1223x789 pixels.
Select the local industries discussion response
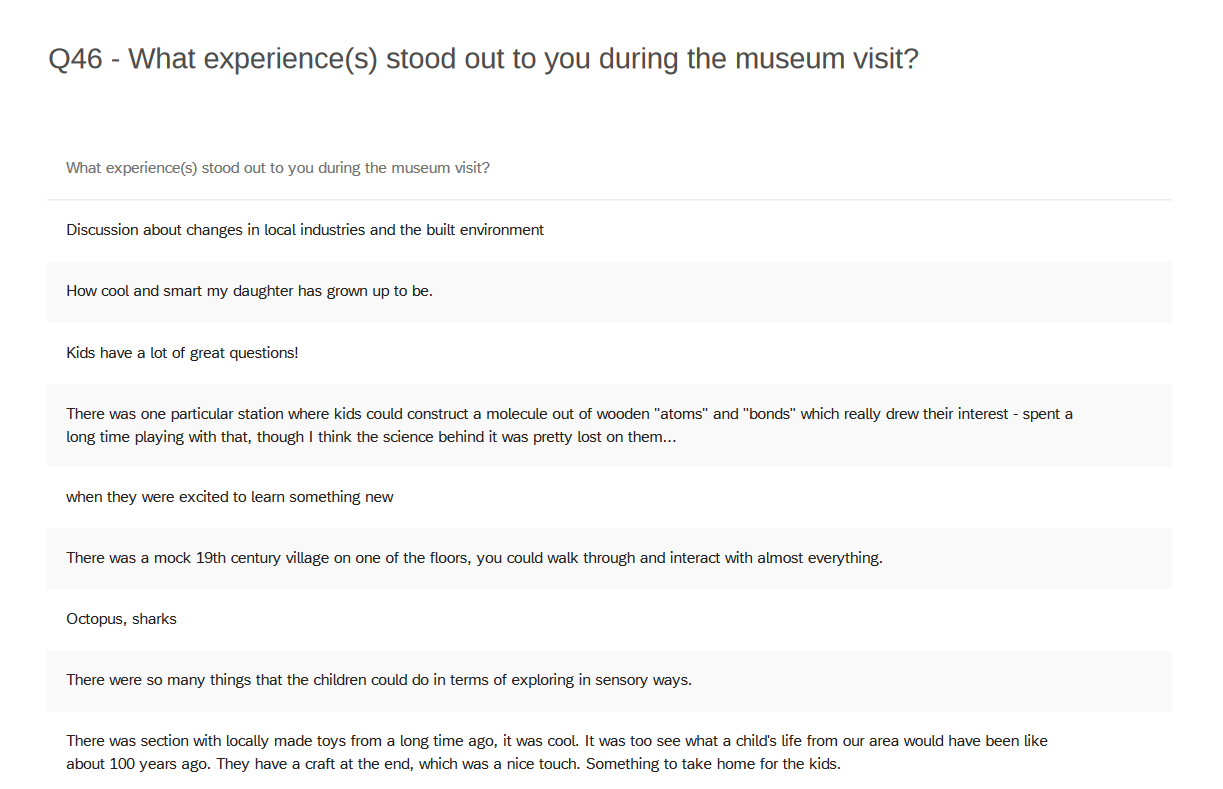[x=305, y=230]
